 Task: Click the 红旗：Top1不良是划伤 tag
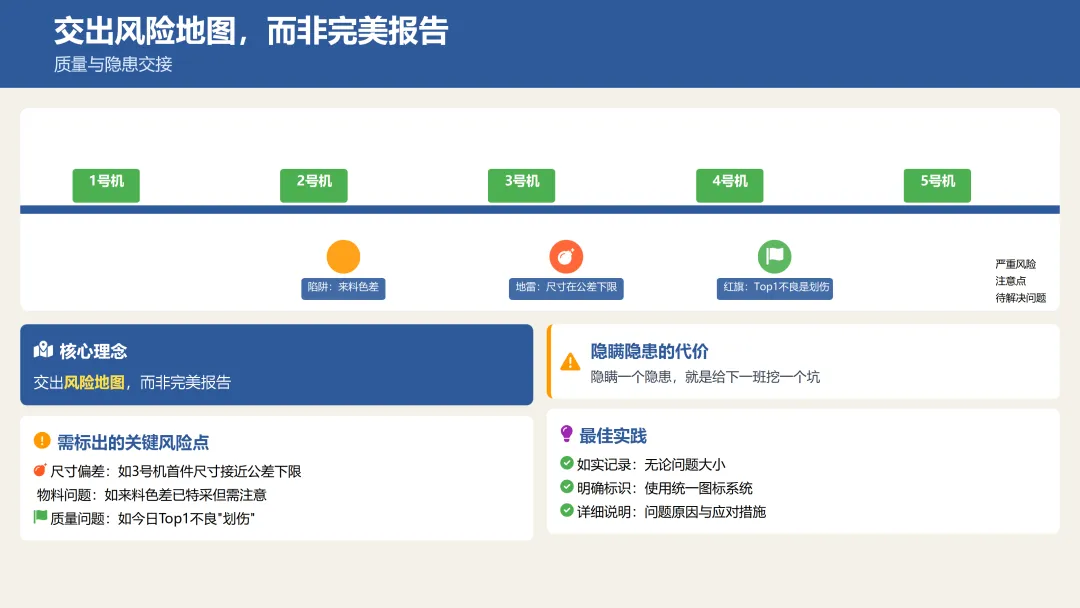pyautogui.click(x=775, y=288)
